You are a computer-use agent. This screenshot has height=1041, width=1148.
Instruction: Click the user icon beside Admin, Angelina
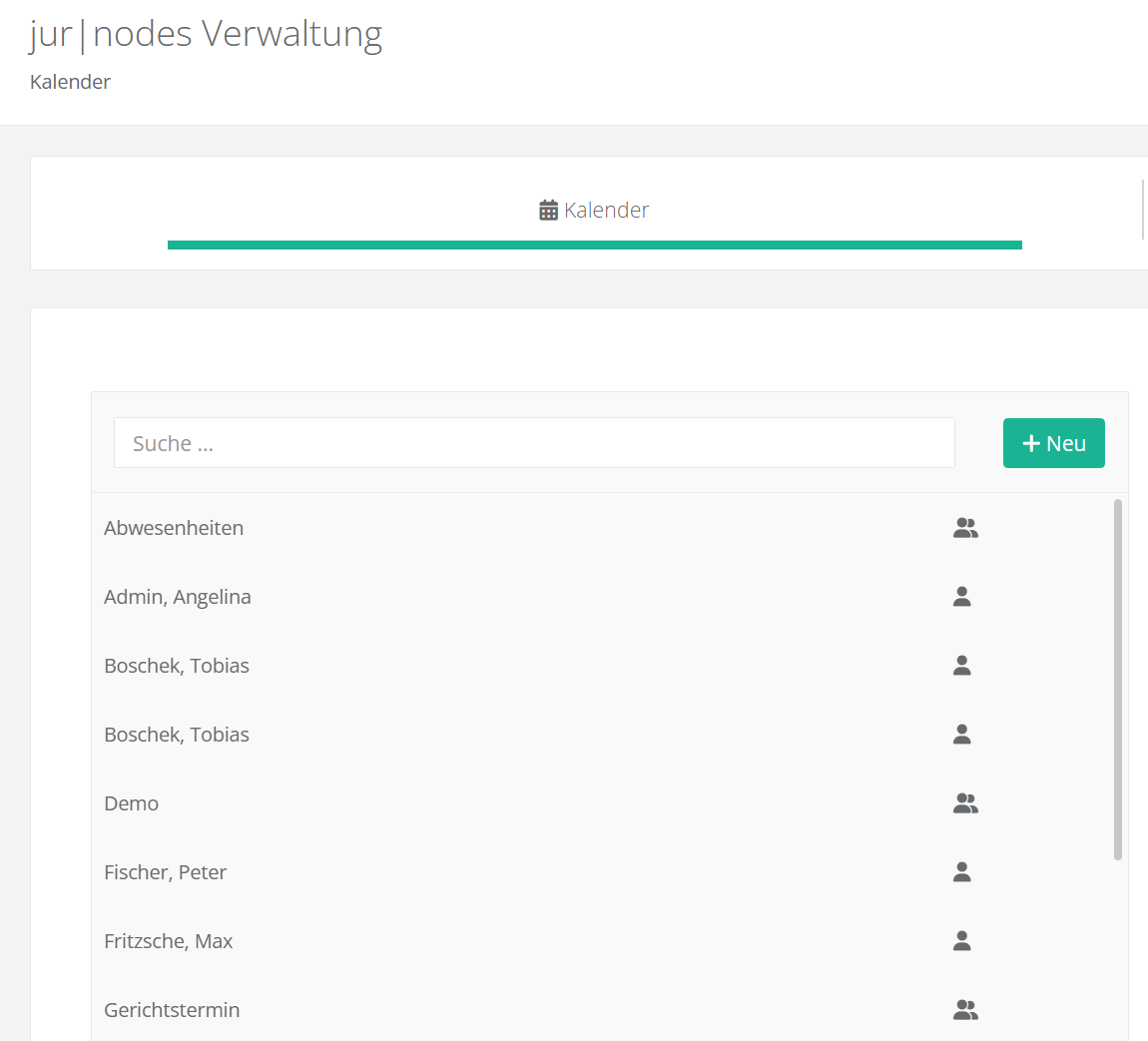962,597
